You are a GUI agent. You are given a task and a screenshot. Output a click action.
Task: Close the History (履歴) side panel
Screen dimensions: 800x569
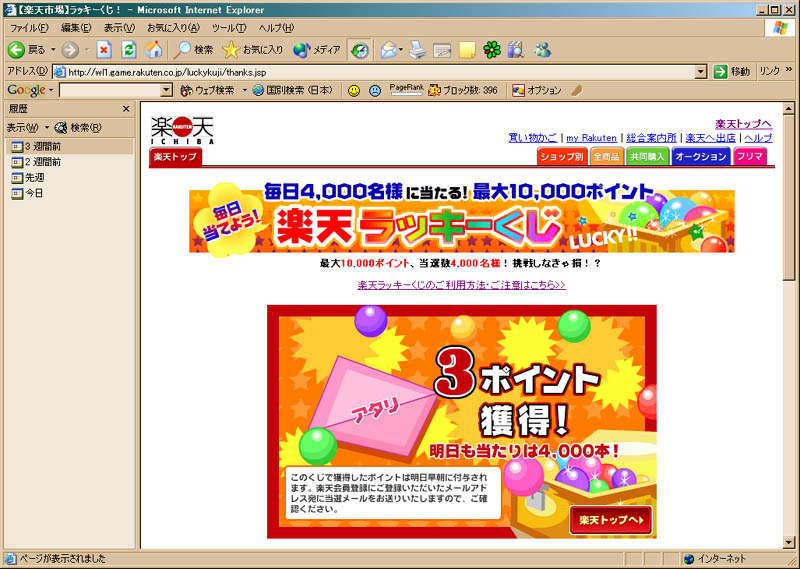(126, 109)
